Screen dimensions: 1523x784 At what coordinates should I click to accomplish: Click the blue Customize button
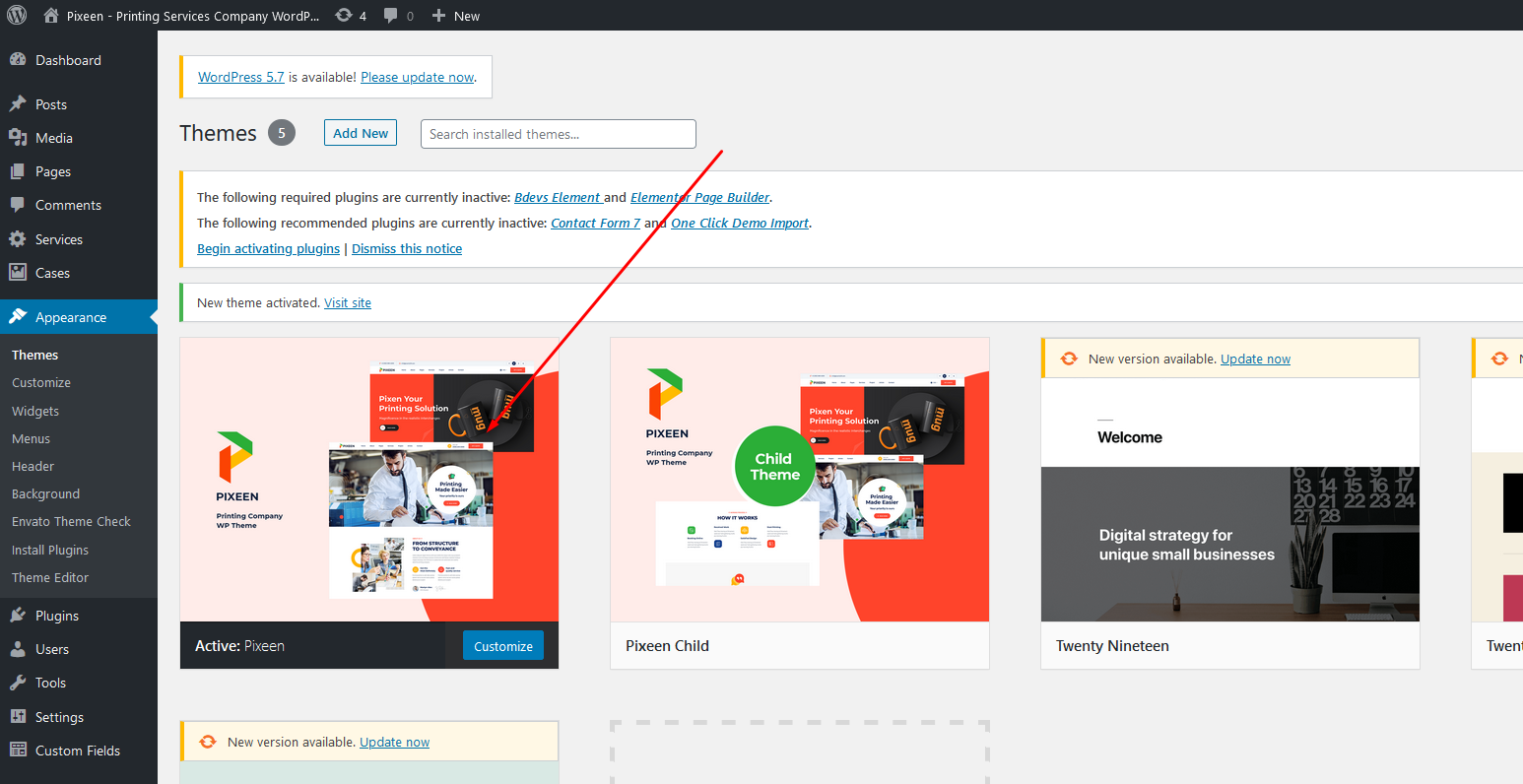502,646
